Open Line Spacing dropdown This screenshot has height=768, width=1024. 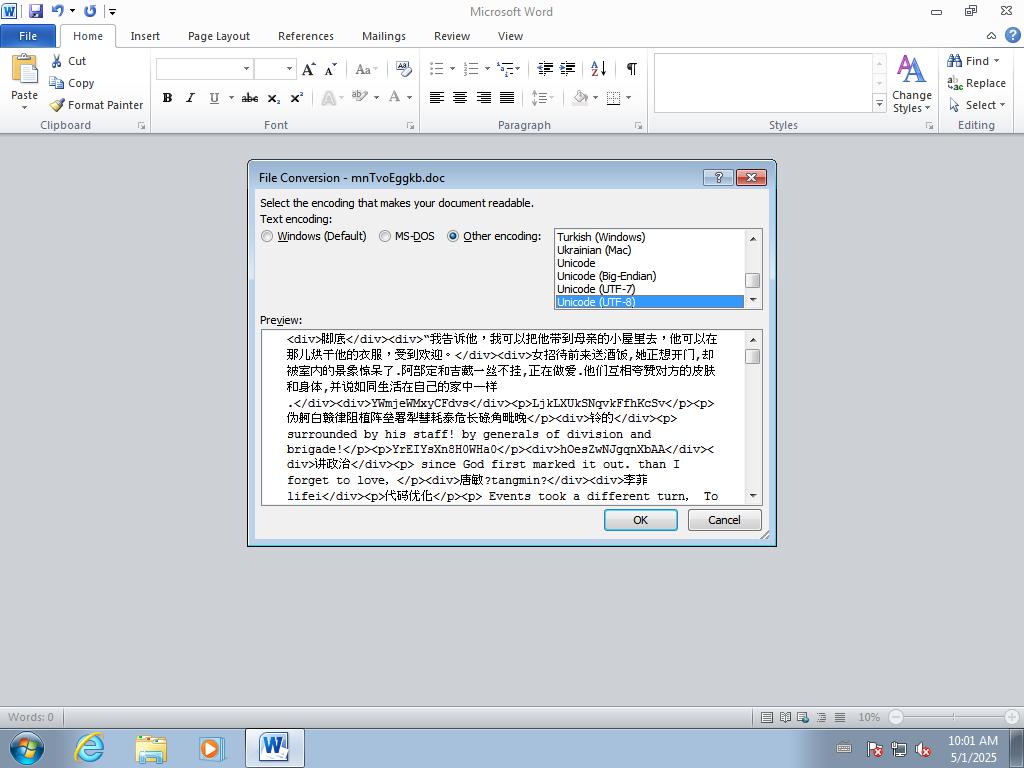coord(543,98)
